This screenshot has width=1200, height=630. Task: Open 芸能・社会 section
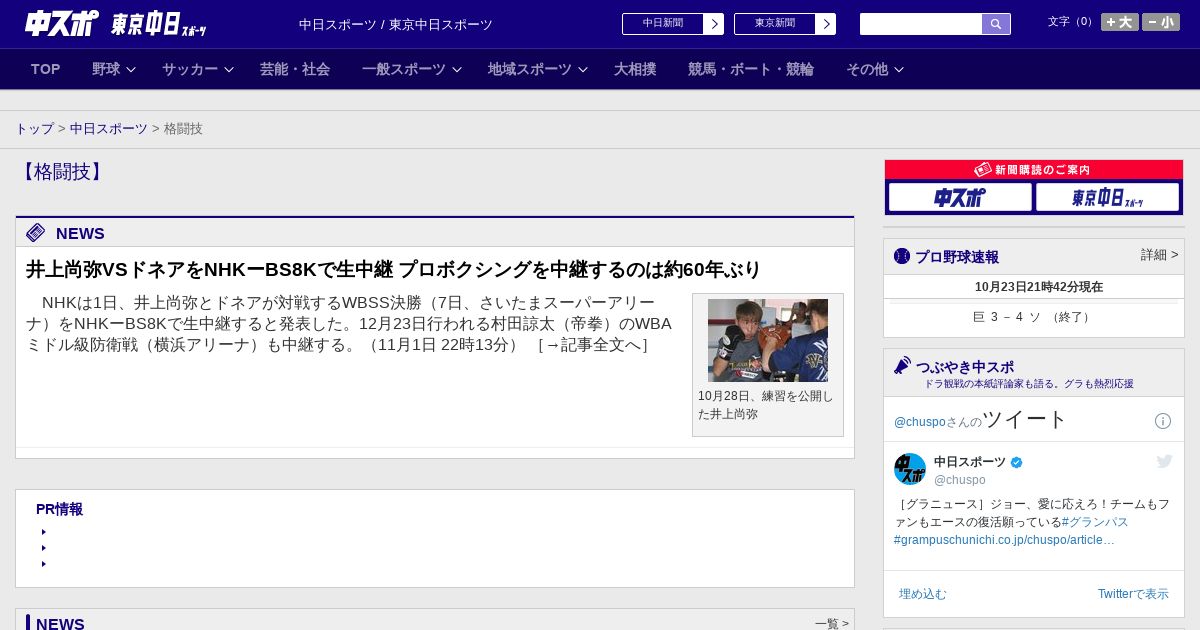(295, 69)
